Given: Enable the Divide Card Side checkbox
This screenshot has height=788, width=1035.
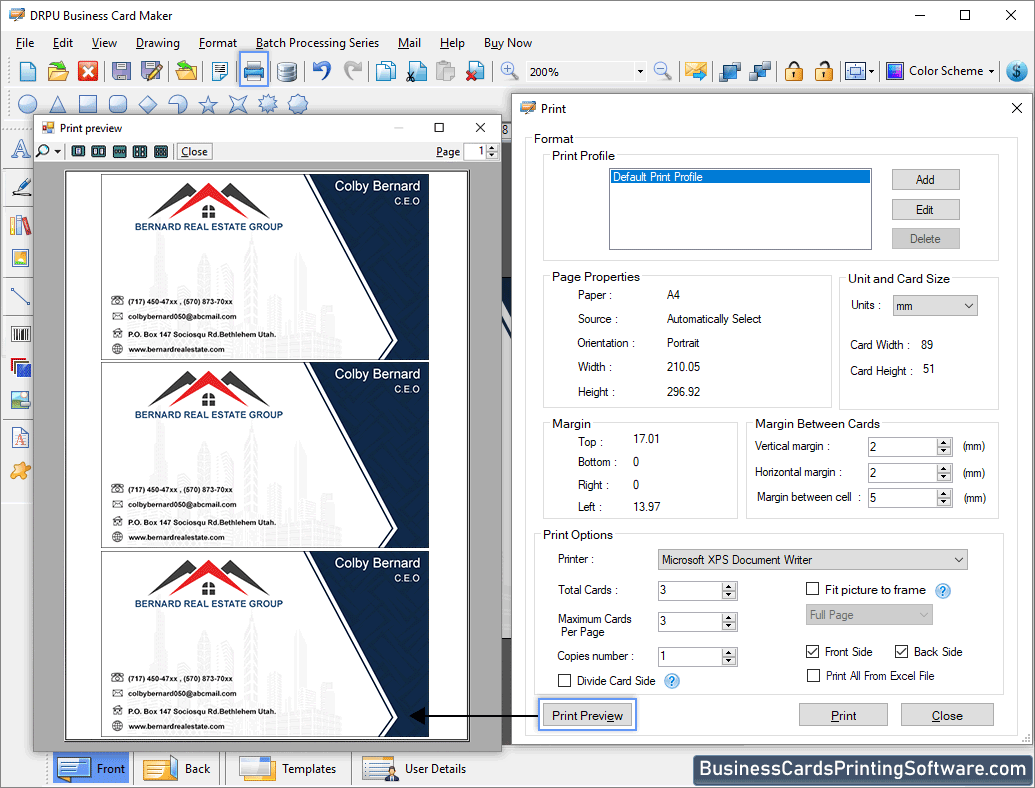Looking at the screenshot, I should coord(564,680).
